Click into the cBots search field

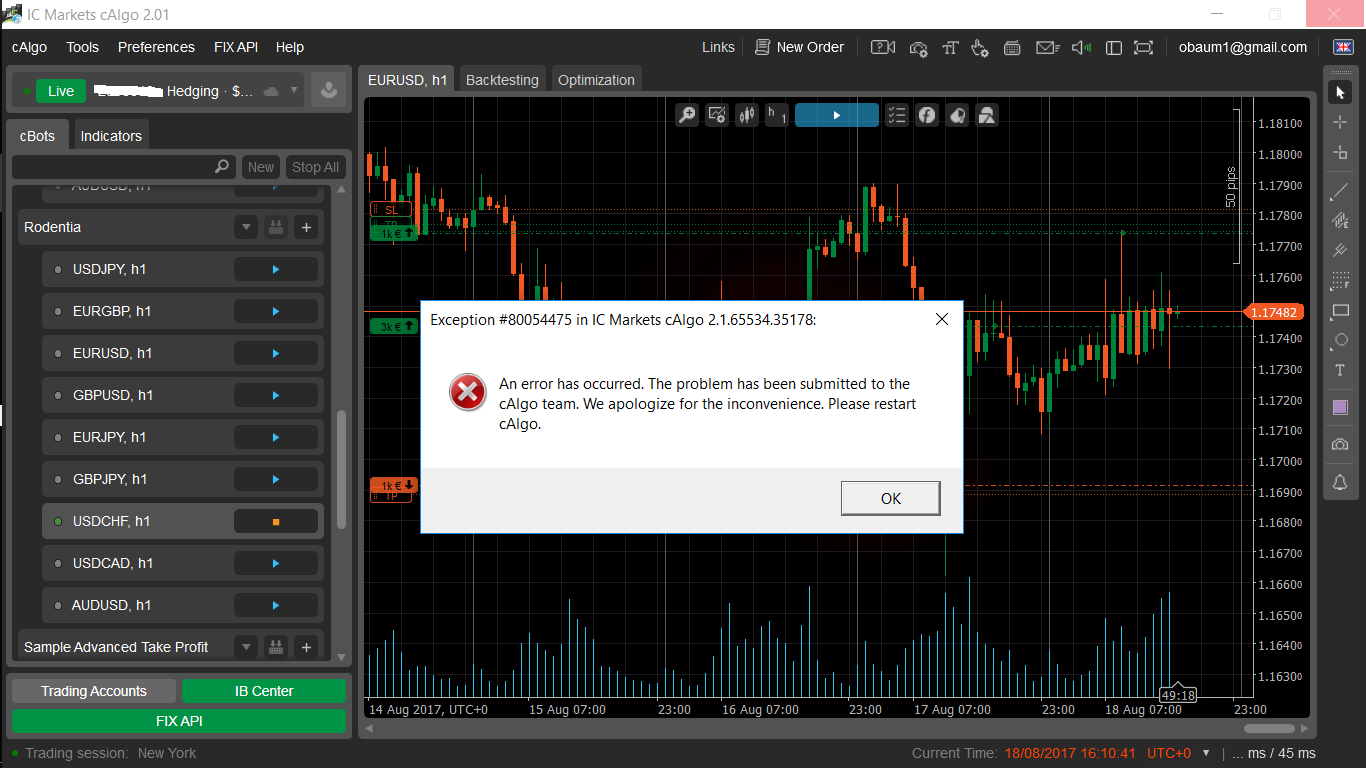pos(125,167)
